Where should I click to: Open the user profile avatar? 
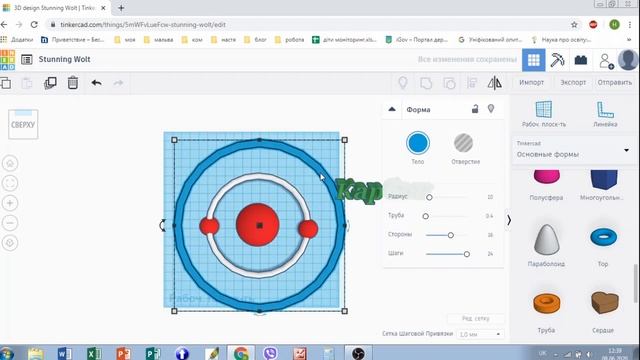(x=628, y=60)
